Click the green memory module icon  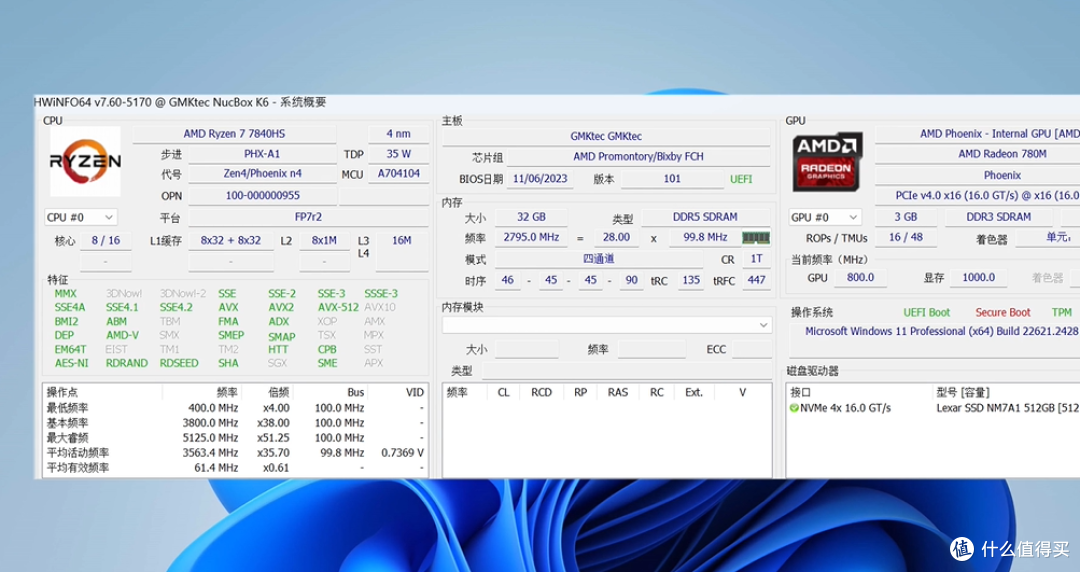click(x=756, y=238)
